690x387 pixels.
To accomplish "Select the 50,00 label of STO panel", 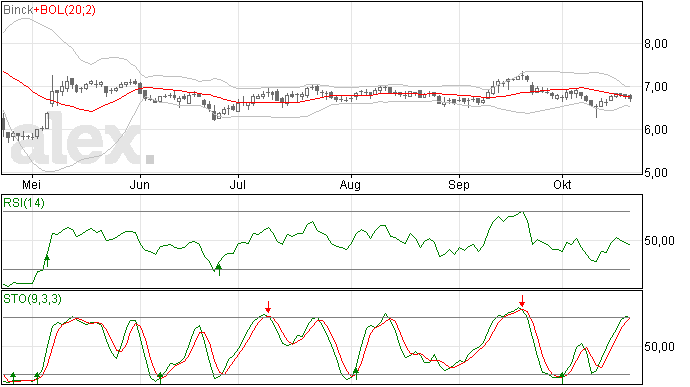I will pos(659,347).
